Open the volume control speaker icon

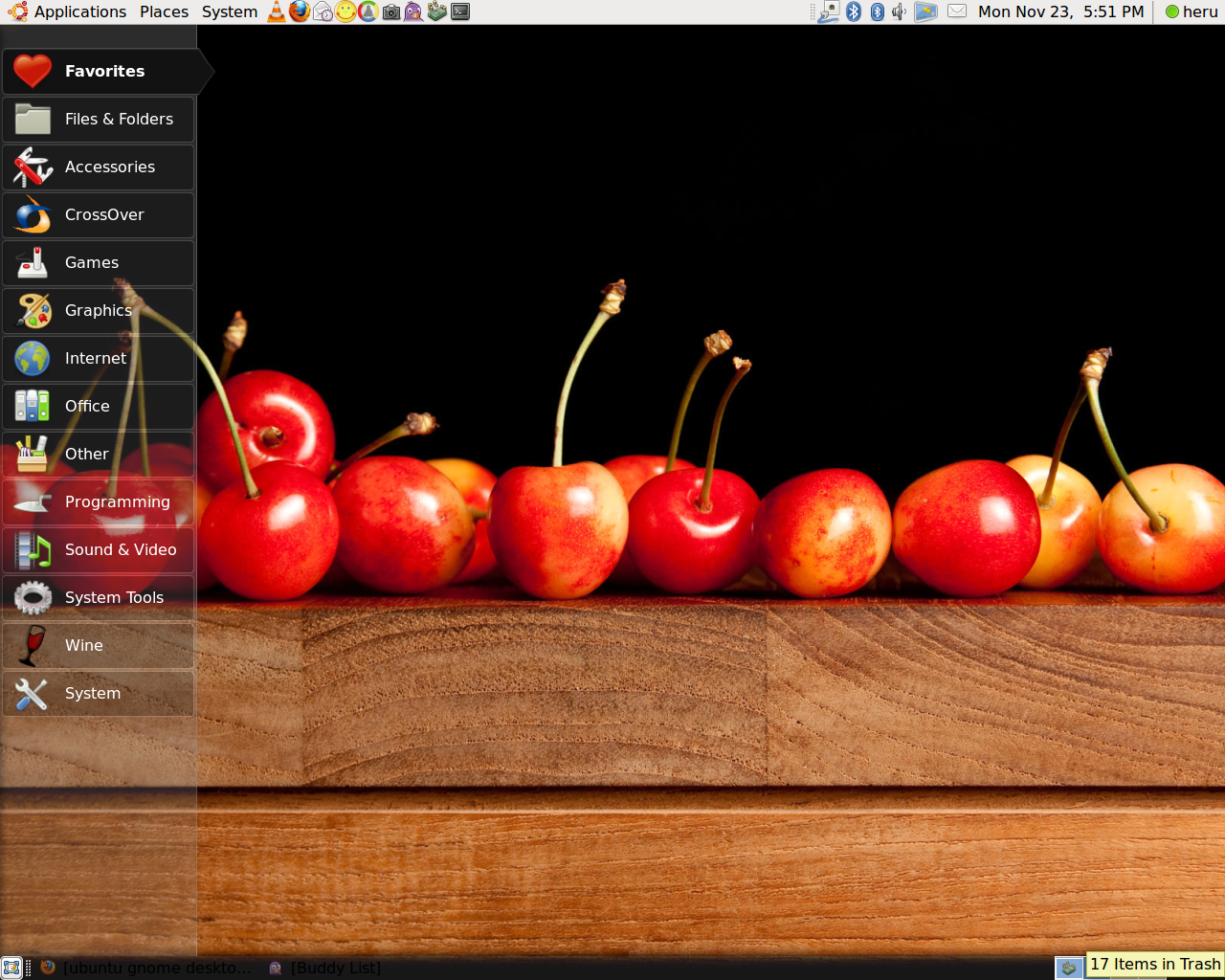899,11
